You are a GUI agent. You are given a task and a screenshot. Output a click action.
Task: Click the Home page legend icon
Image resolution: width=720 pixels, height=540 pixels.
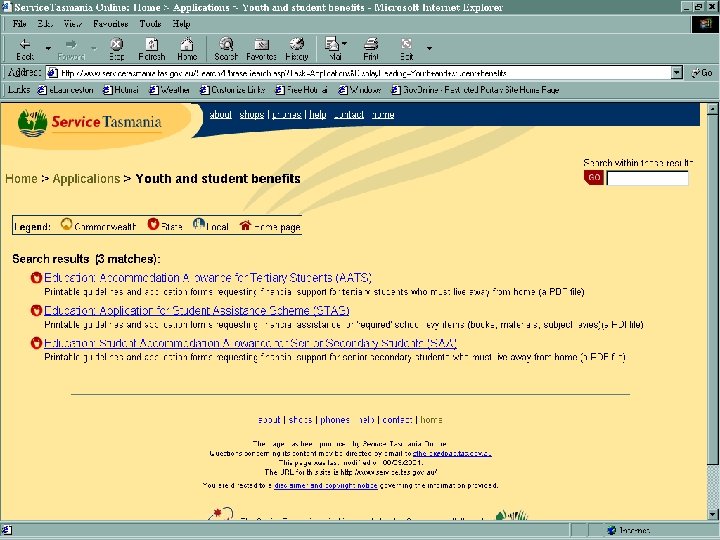246,225
